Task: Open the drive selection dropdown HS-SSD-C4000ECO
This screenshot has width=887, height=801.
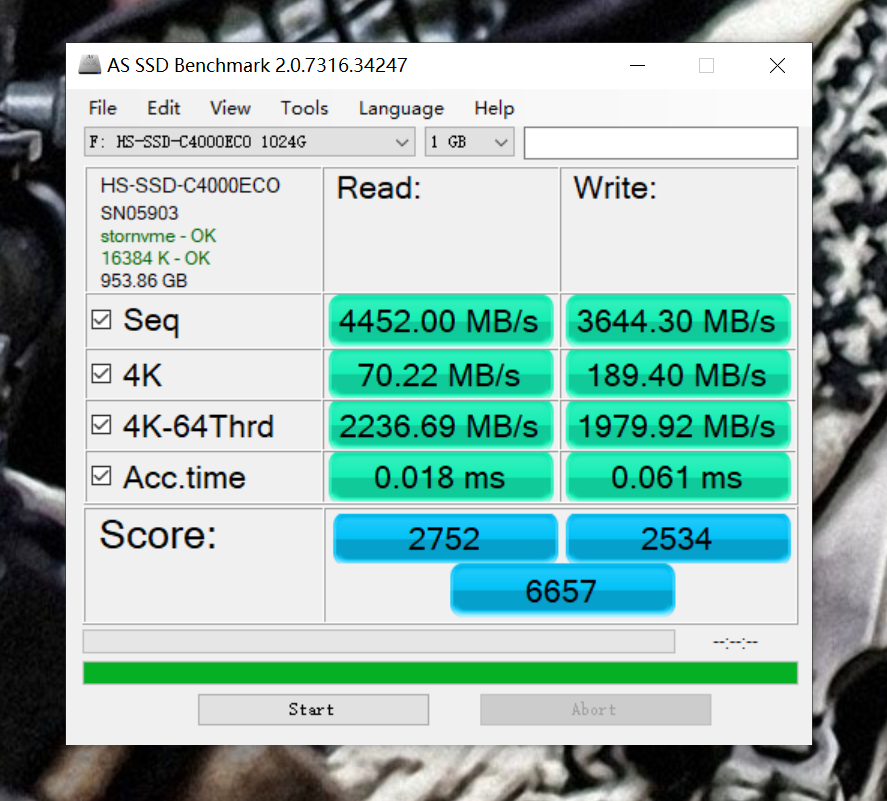Action: pyautogui.click(x=249, y=141)
